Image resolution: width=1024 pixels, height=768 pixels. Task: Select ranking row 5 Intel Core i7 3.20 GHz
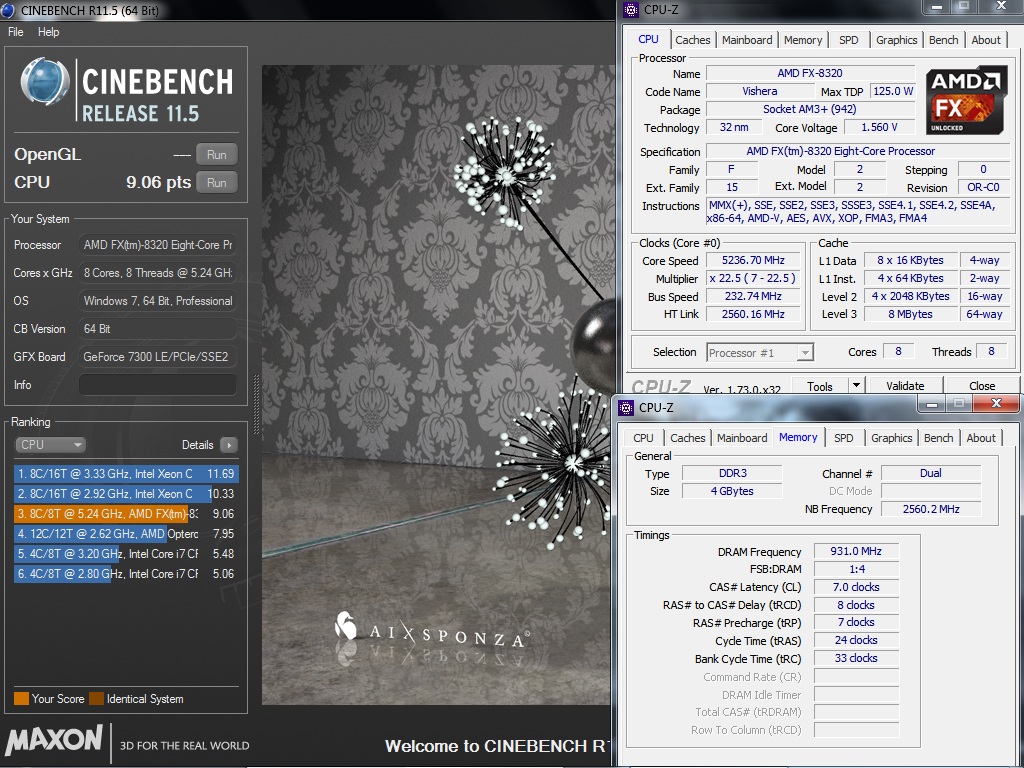pyautogui.click(x=125, y=554)
